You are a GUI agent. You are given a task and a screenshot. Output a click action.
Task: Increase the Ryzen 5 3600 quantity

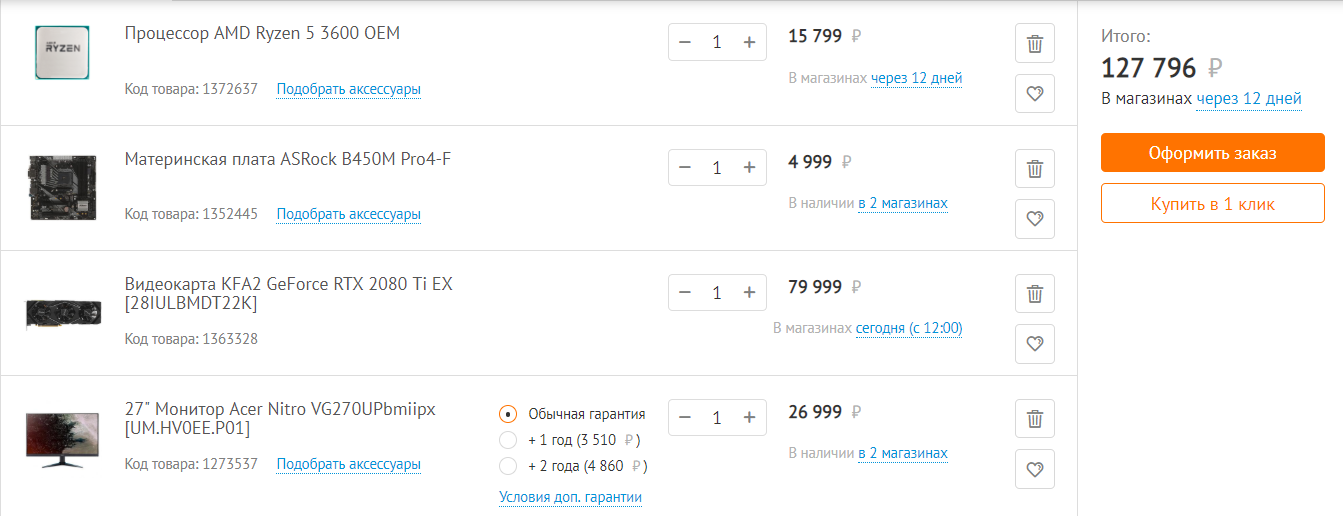coord(749,42)
